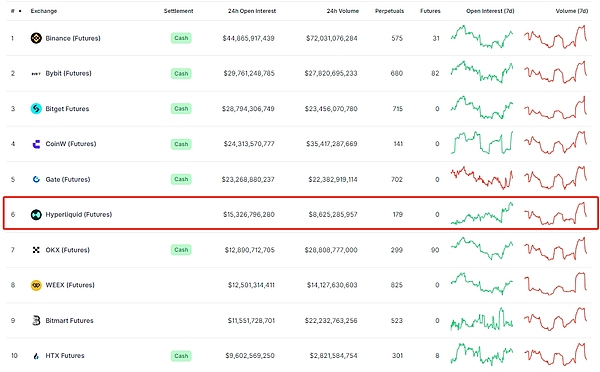This screenshot has width=600, height=372.
Task: Select value $12,501,314,411 in WEEX row
Action: point(251,285)
